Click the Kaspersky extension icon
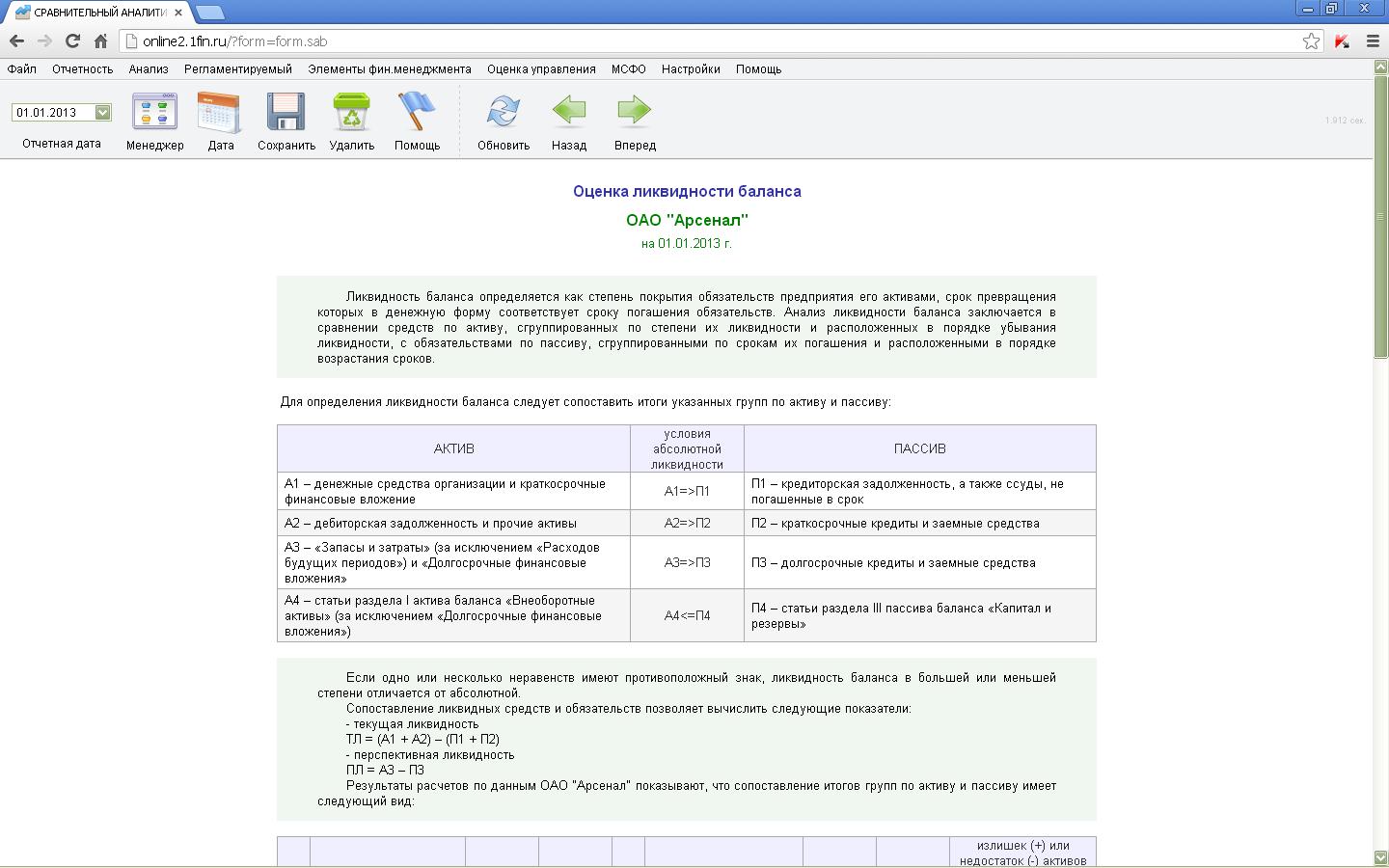 (x=1342, y=41)
